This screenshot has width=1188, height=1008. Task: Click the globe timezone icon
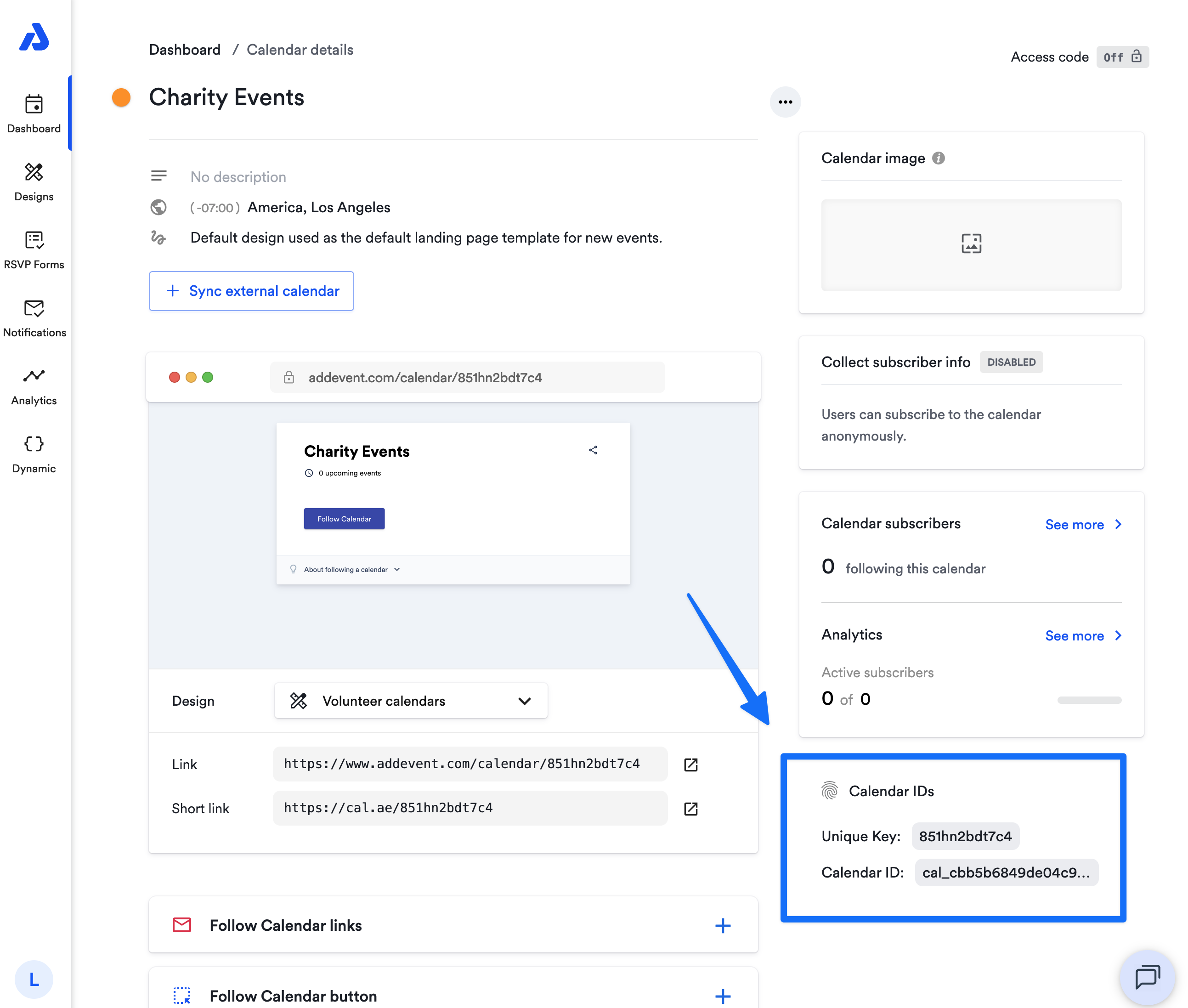coord(159,207)
